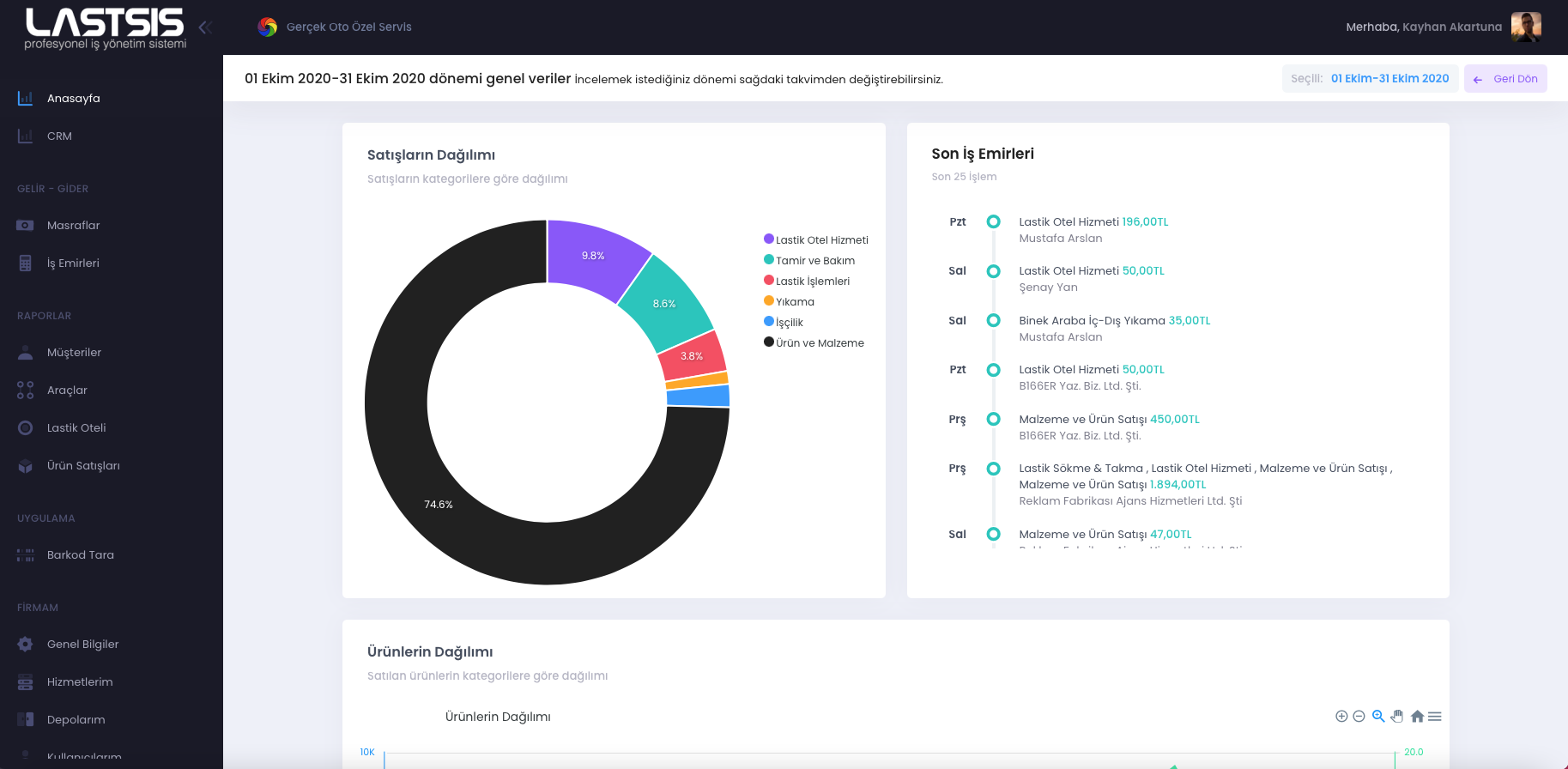
Task: Toggle Yıkama legend entry
Action: 790,301
